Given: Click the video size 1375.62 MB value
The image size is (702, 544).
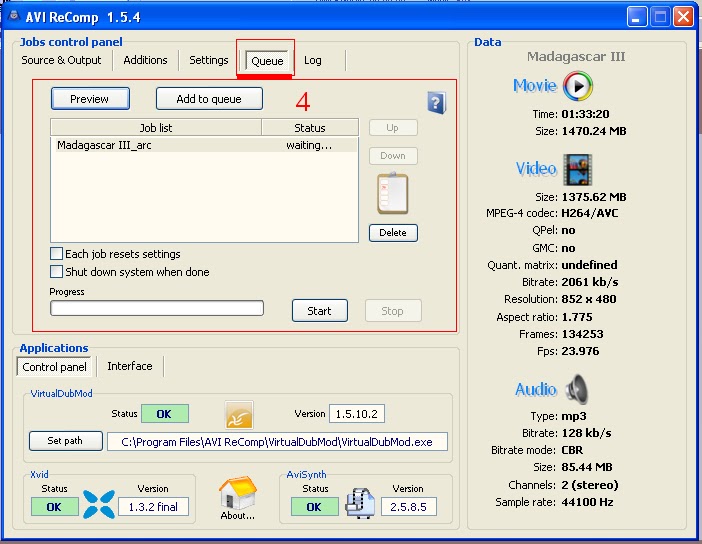Looking at the screenshot, I should coord(594,197).
